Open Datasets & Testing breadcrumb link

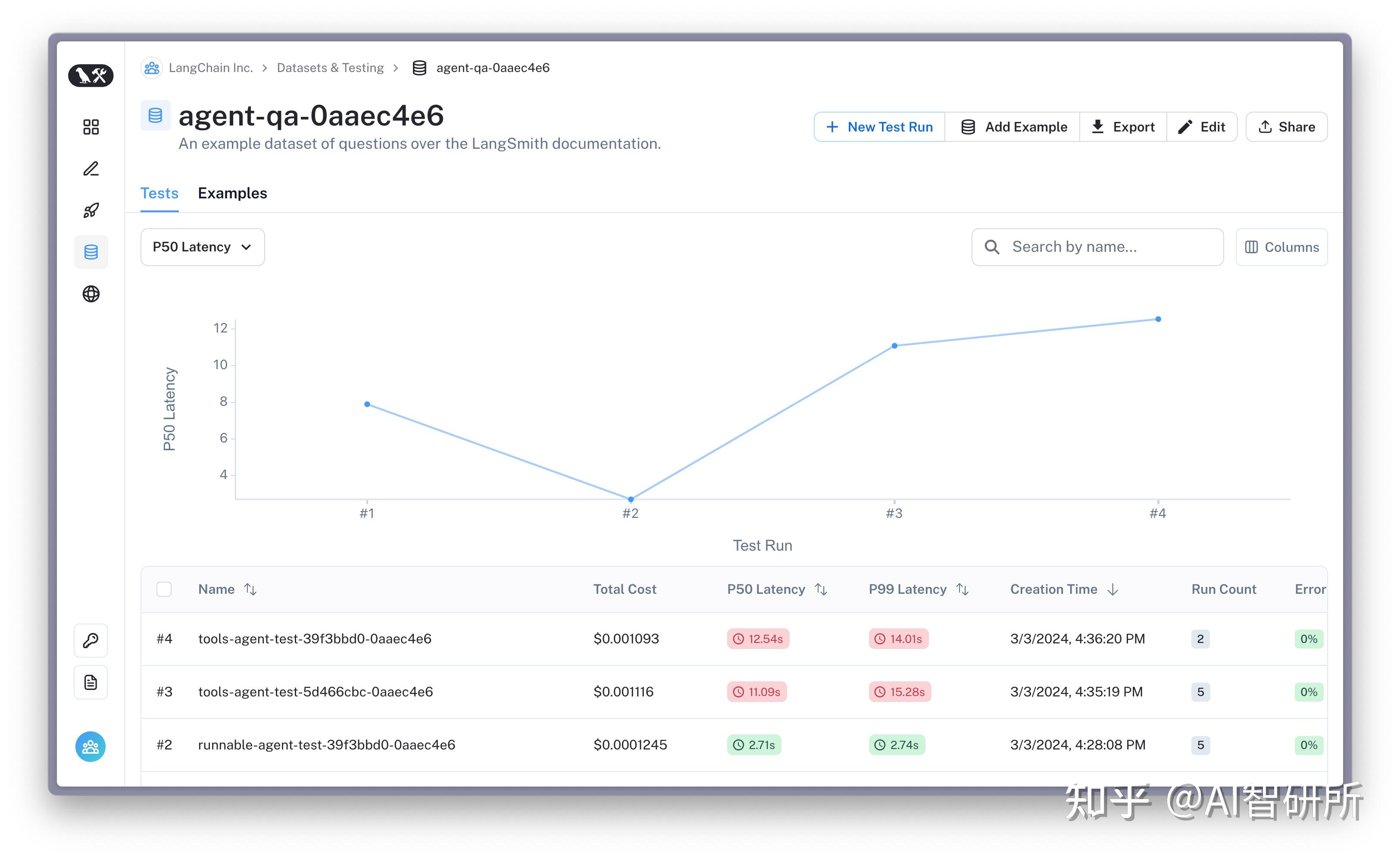(x=330, y=68)
